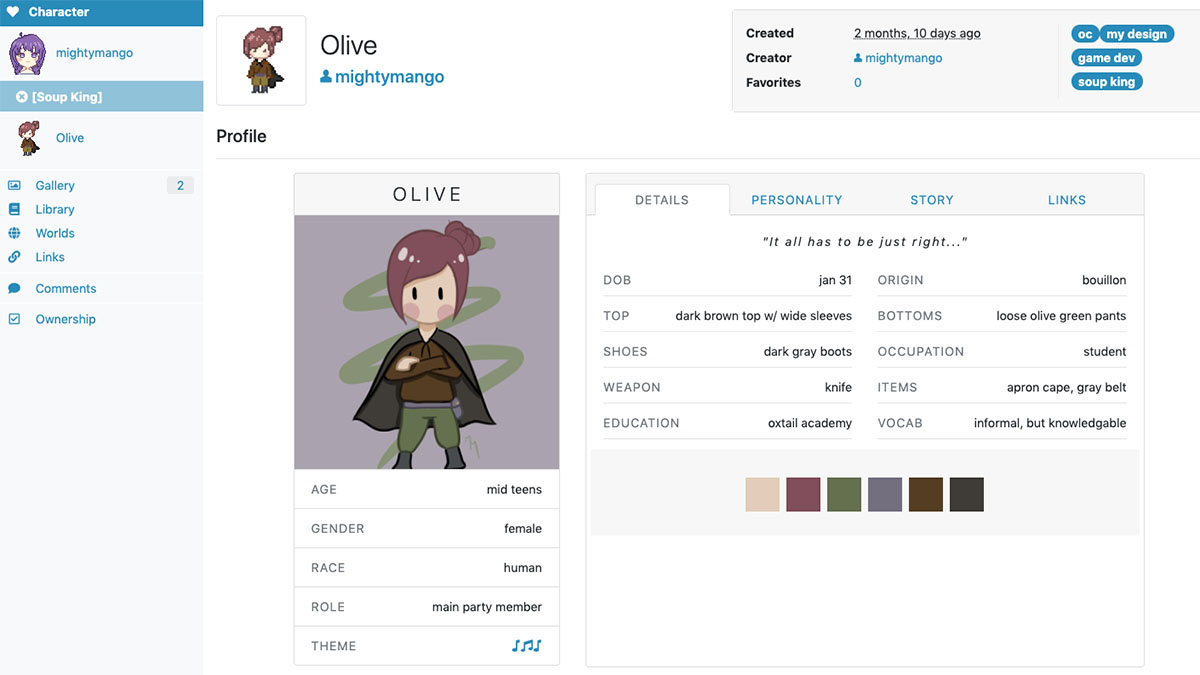Open the Comments bubble icon

click(14, 288)
